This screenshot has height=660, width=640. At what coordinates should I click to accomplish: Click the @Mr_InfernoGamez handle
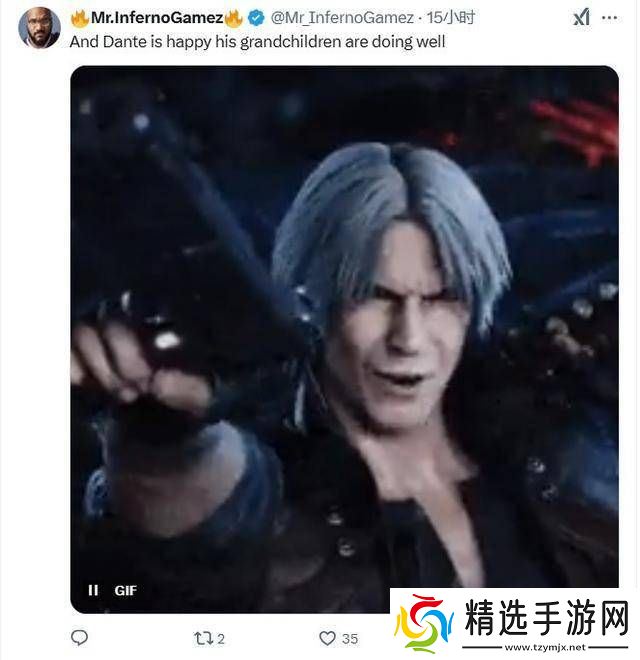342,18
